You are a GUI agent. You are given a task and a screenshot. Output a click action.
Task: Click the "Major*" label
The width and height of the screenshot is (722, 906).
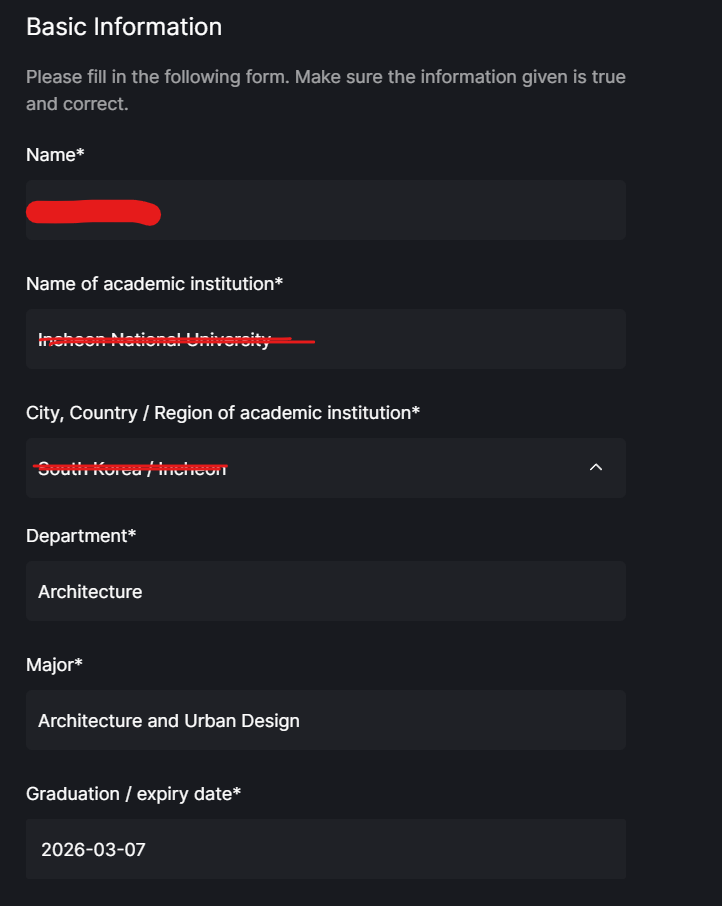pyautogui.click(x=54, y=665)
